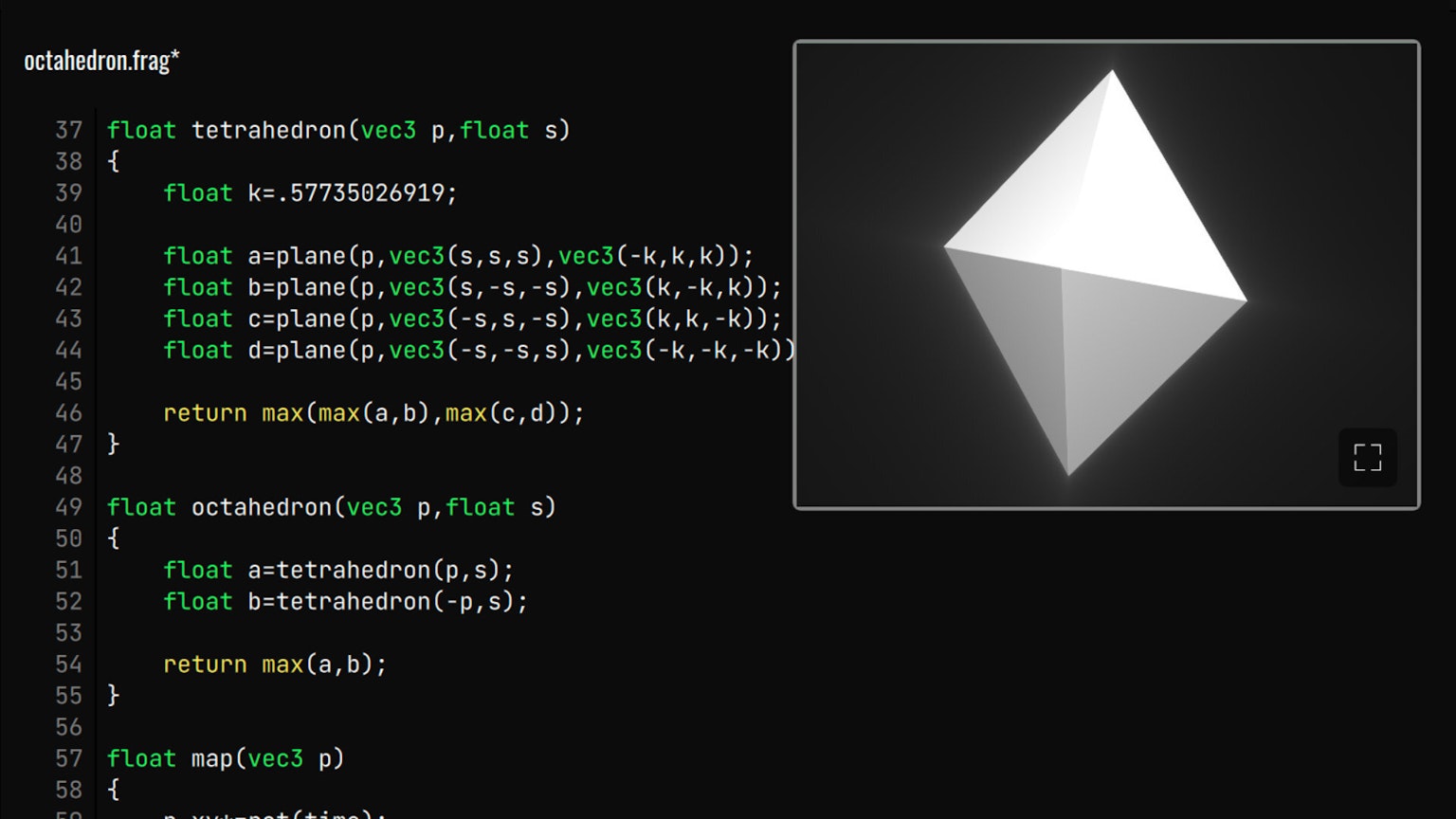Click the closing brace on line 47
The height and width of the screenshot is (819, 1456).
click(x=113, y=445)
